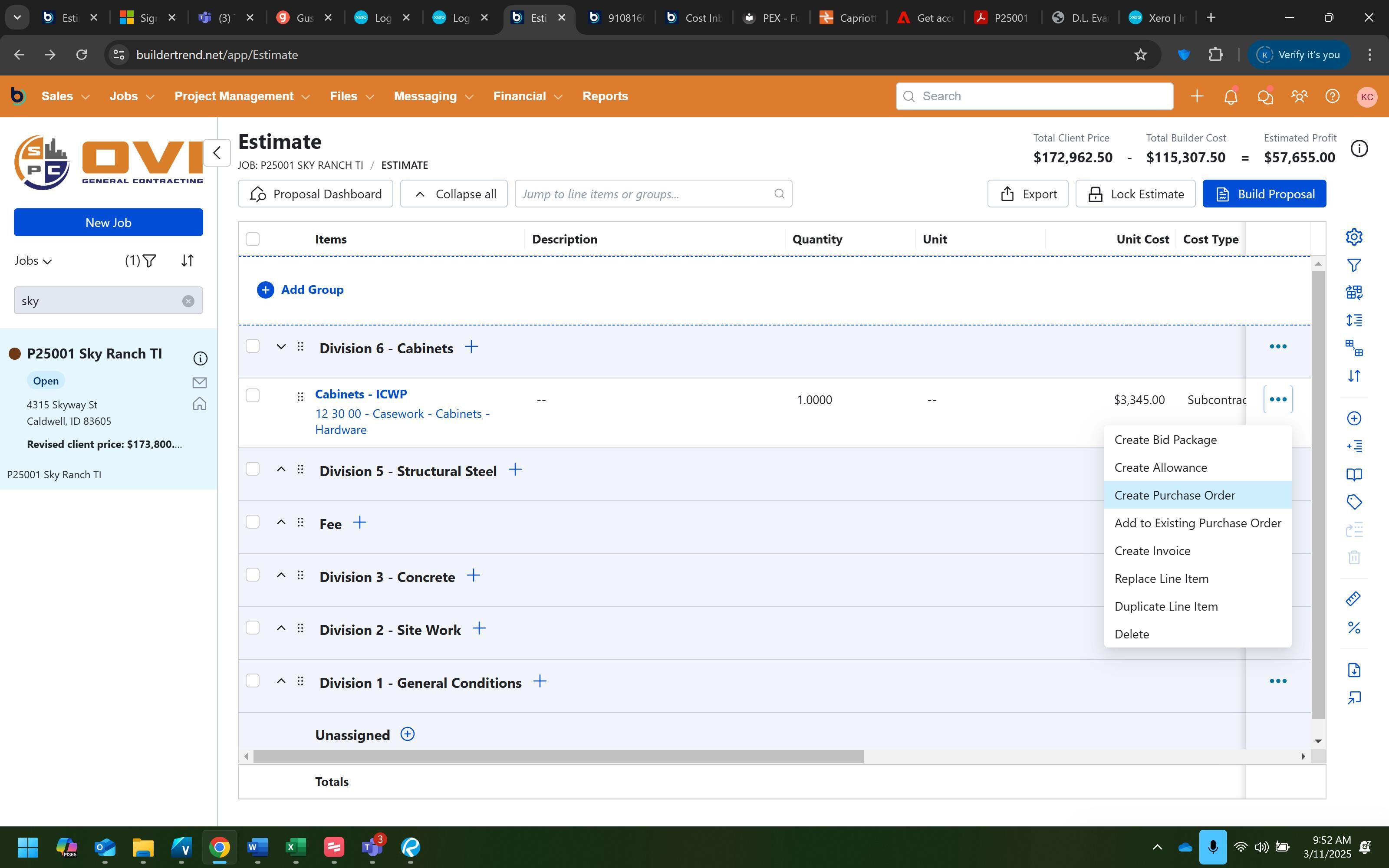The image size is (1389, 868).
Task: Choose Create Purchase Order from context menu
Action: tap(1174, 495)
